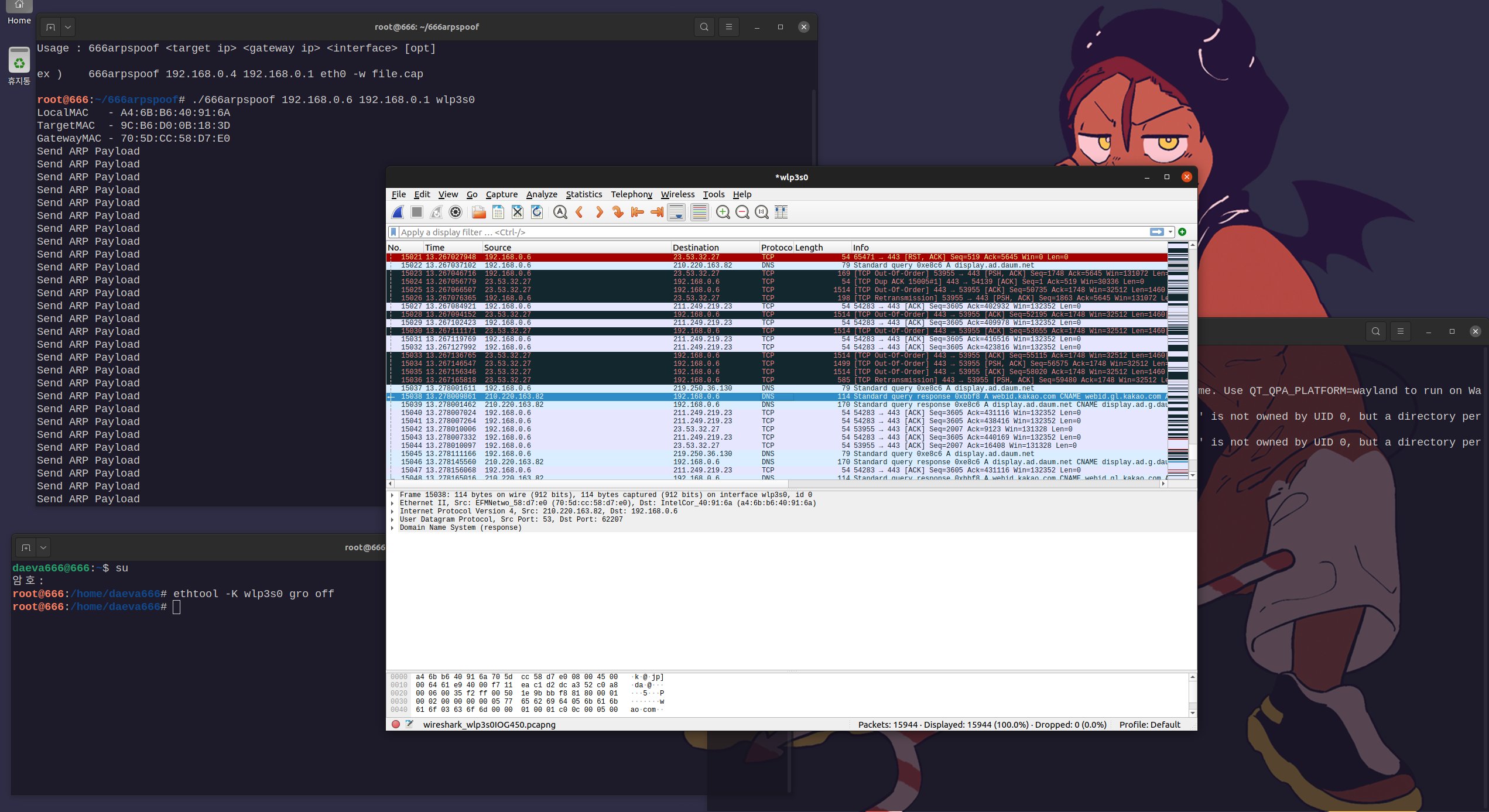Open capture options gear icon

[456, 213]
